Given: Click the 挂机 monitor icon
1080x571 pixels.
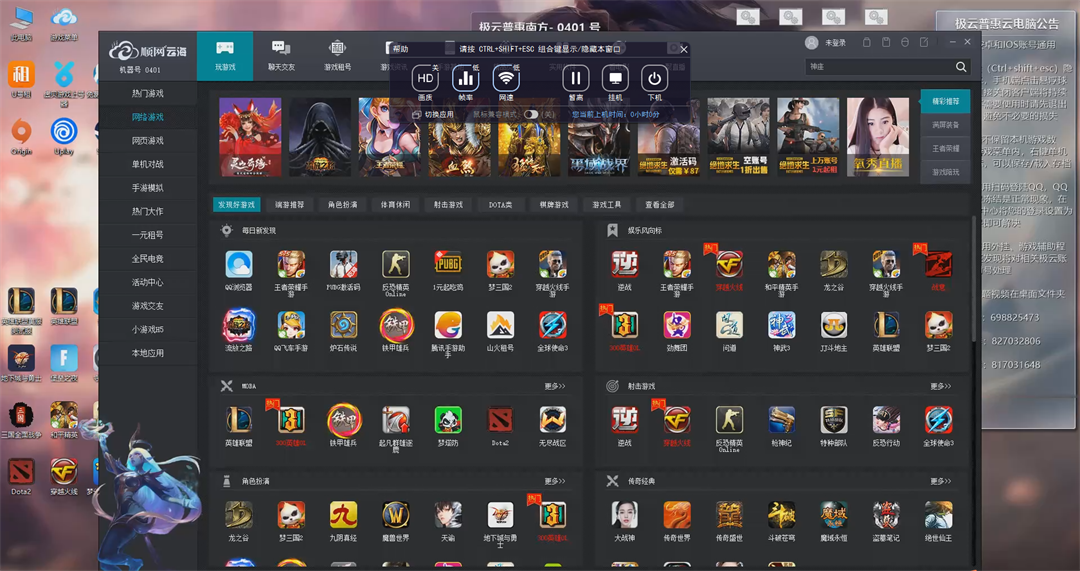Looking at the screenshot, I should tap(615, 79).
